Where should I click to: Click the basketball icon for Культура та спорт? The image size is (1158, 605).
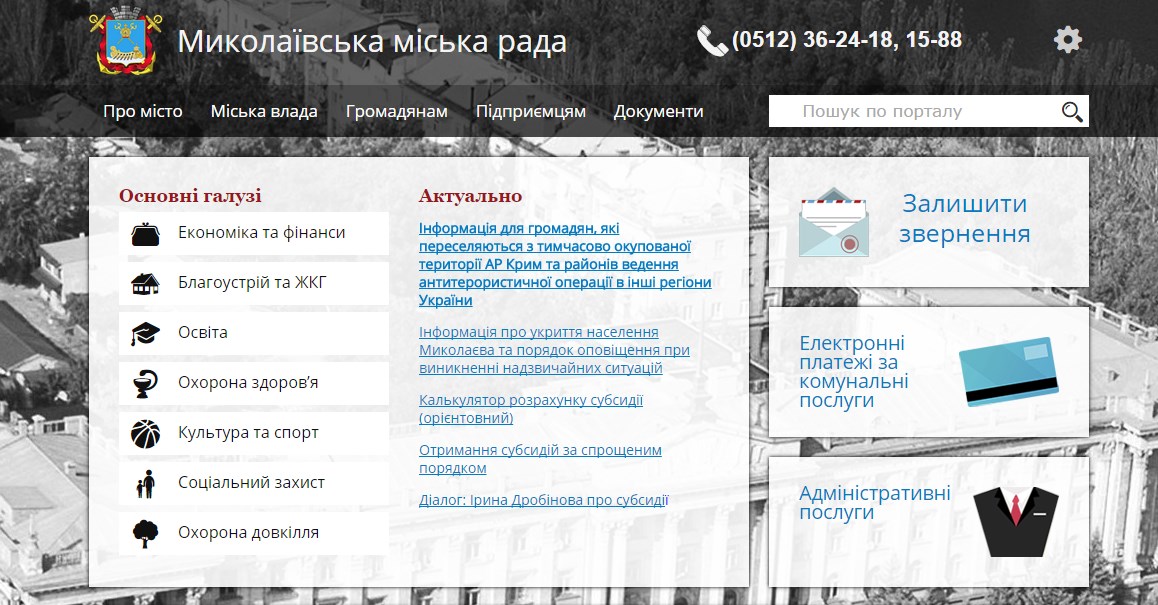click(146, 433)
